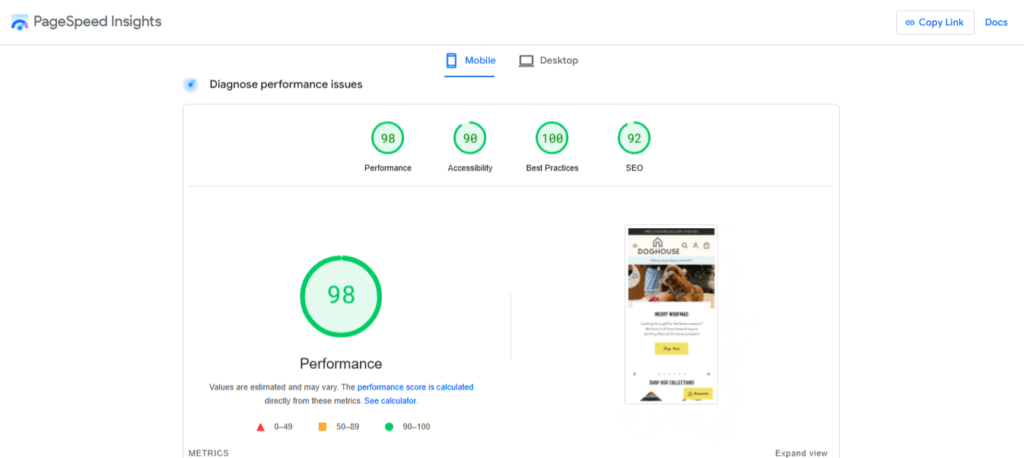This screenshot has height=458, width=1024.
Task: Click the green circle 90–100 legend marker
Action: click(x=389, y=427)
